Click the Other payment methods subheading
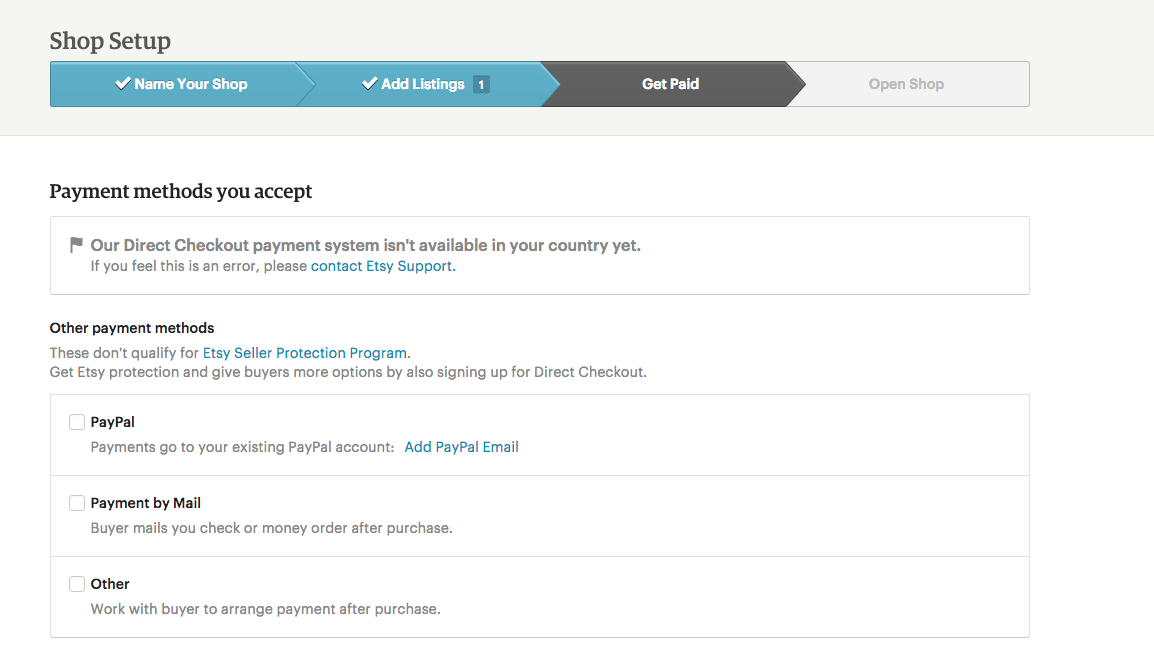 tap(132, 328)
